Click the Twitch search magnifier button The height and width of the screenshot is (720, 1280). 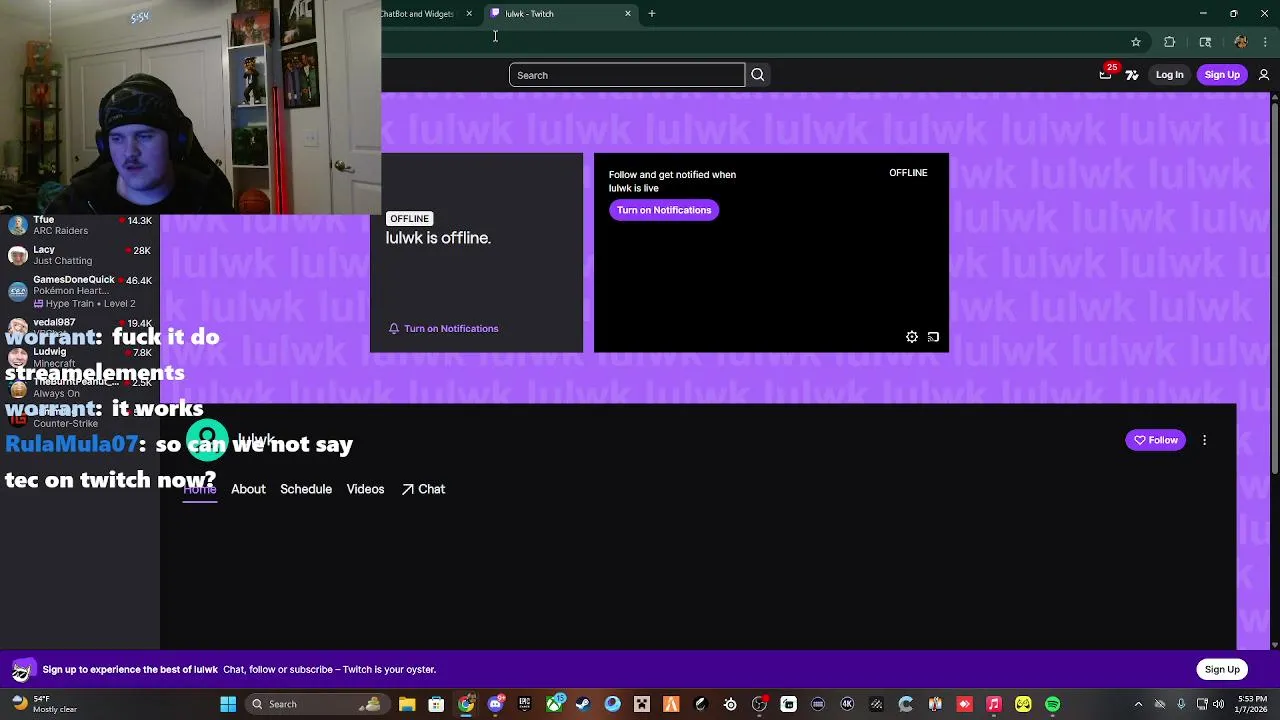(758, 75)
